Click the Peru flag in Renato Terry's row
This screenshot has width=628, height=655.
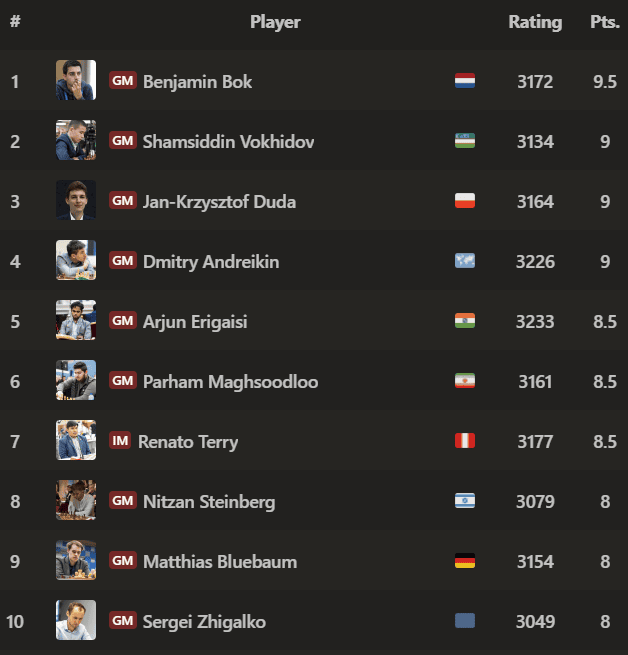click(464, 441)
